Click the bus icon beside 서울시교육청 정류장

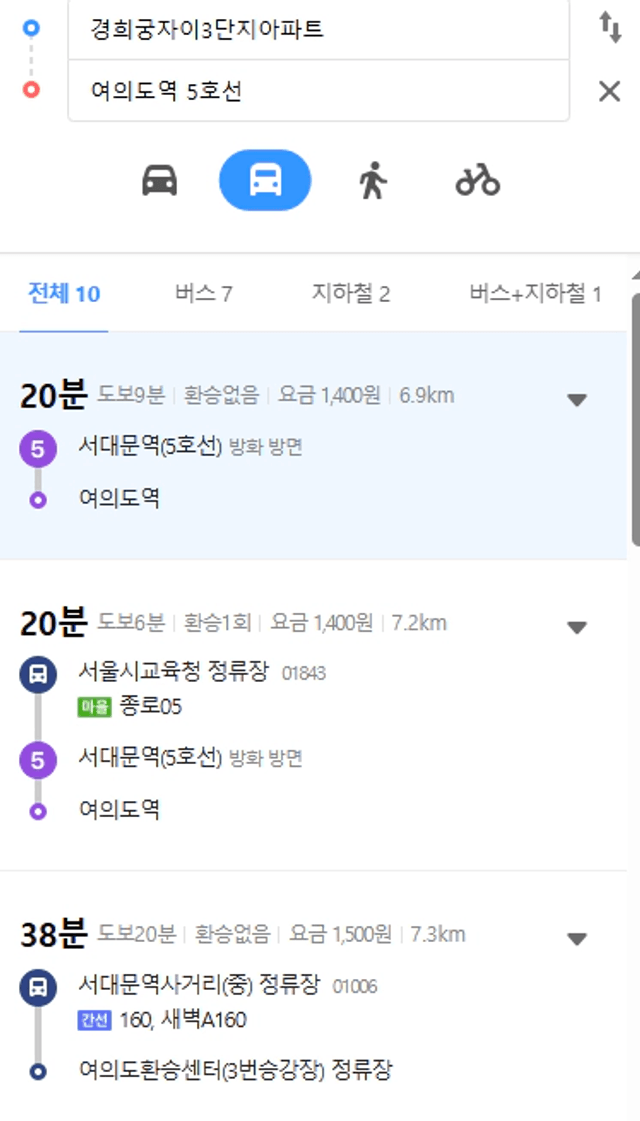pyautogui.click(x=38, y=674)
